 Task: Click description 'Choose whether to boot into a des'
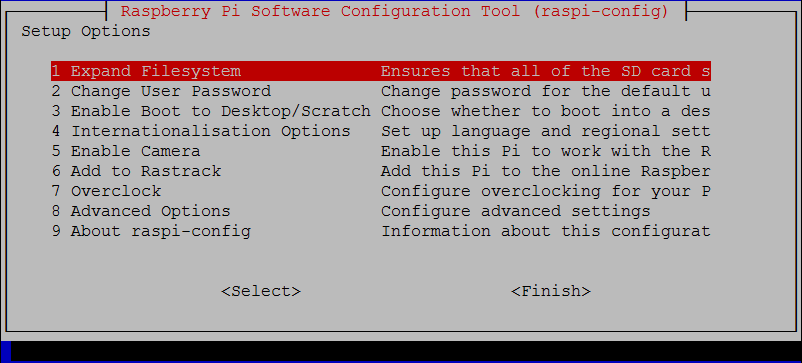[546, 111]
